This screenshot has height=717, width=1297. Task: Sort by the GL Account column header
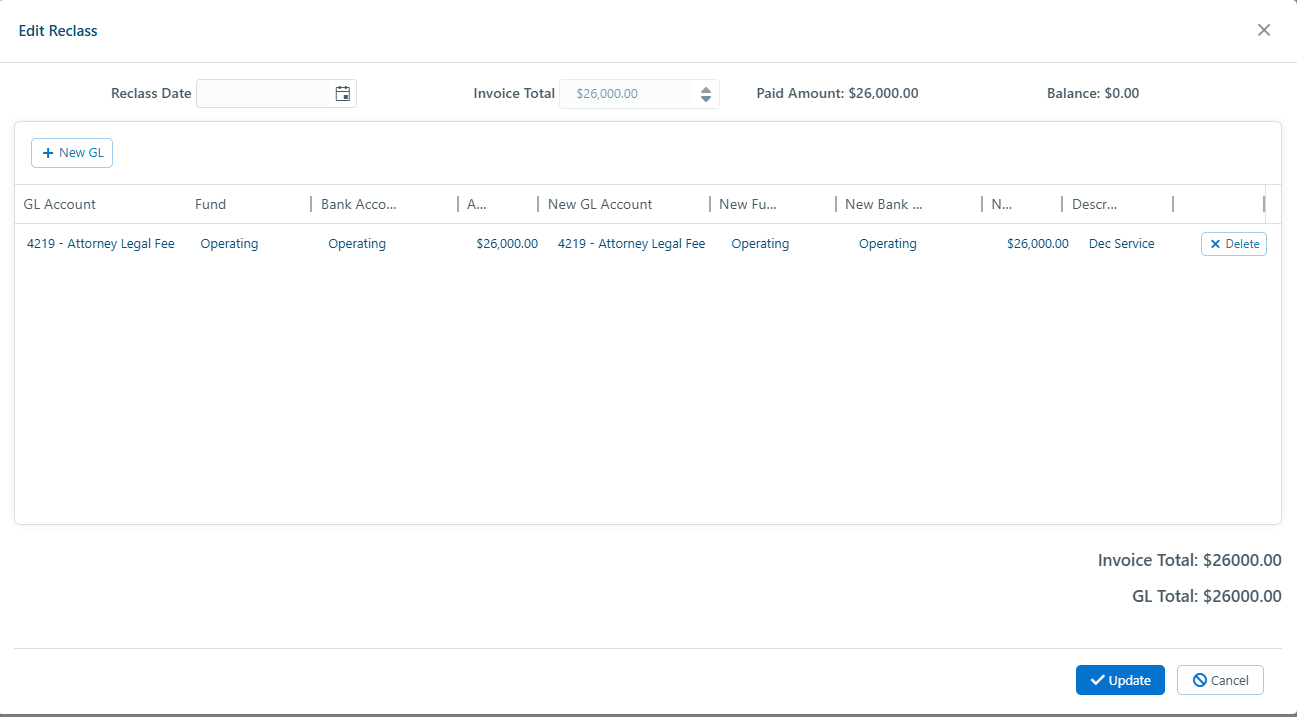click(x=59, y=204)
